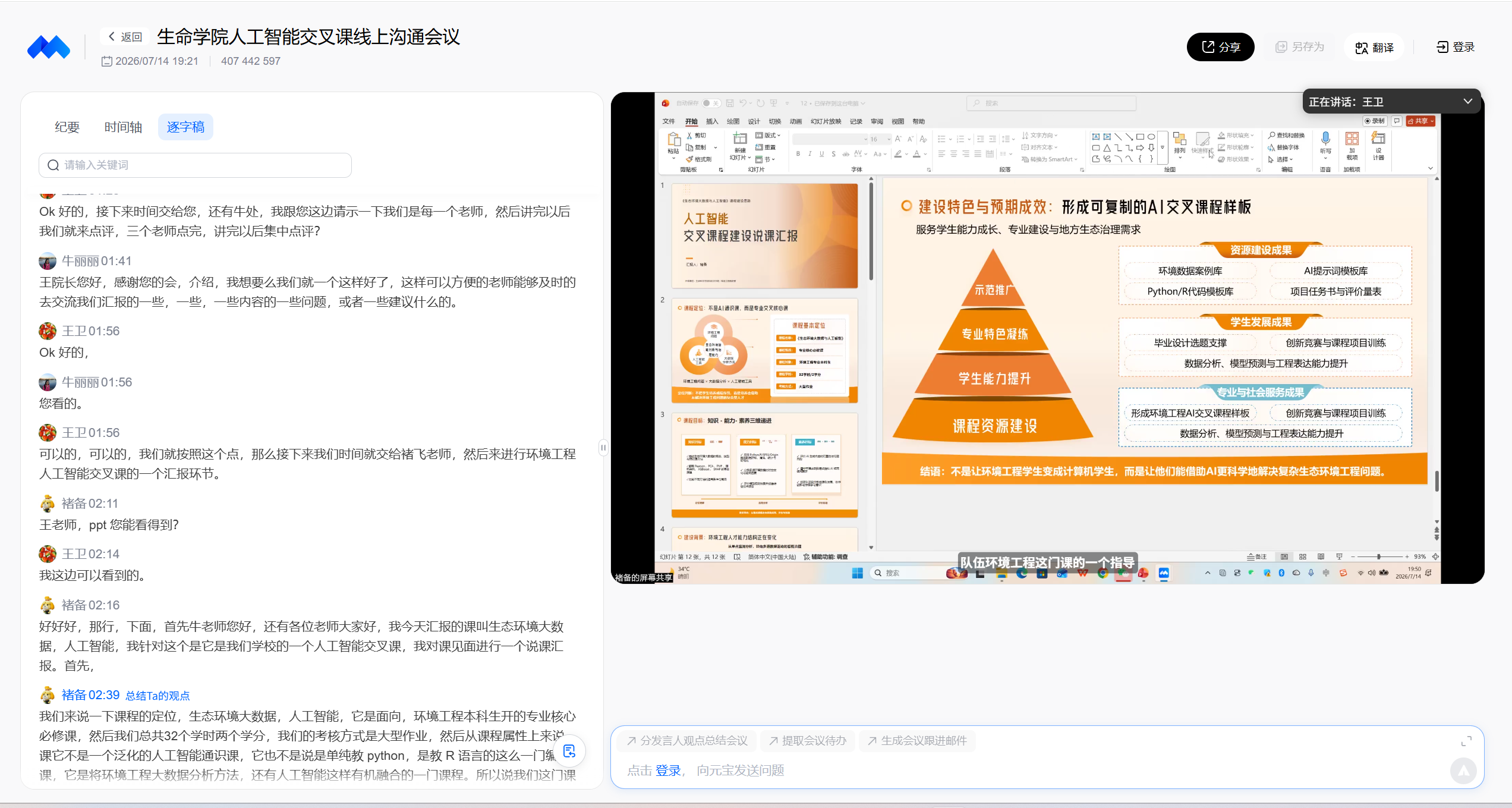Click the 粘贴 paste icon
This screenshot has height=808, width=1512.
point(673,140)
